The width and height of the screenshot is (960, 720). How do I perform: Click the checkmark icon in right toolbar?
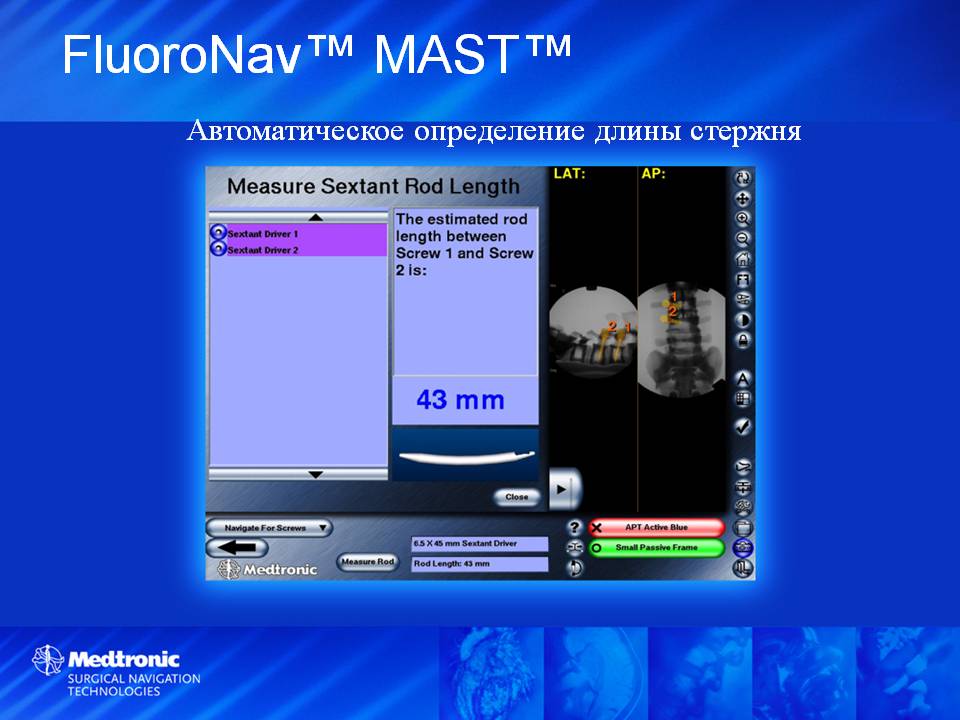tap(743, 426)
